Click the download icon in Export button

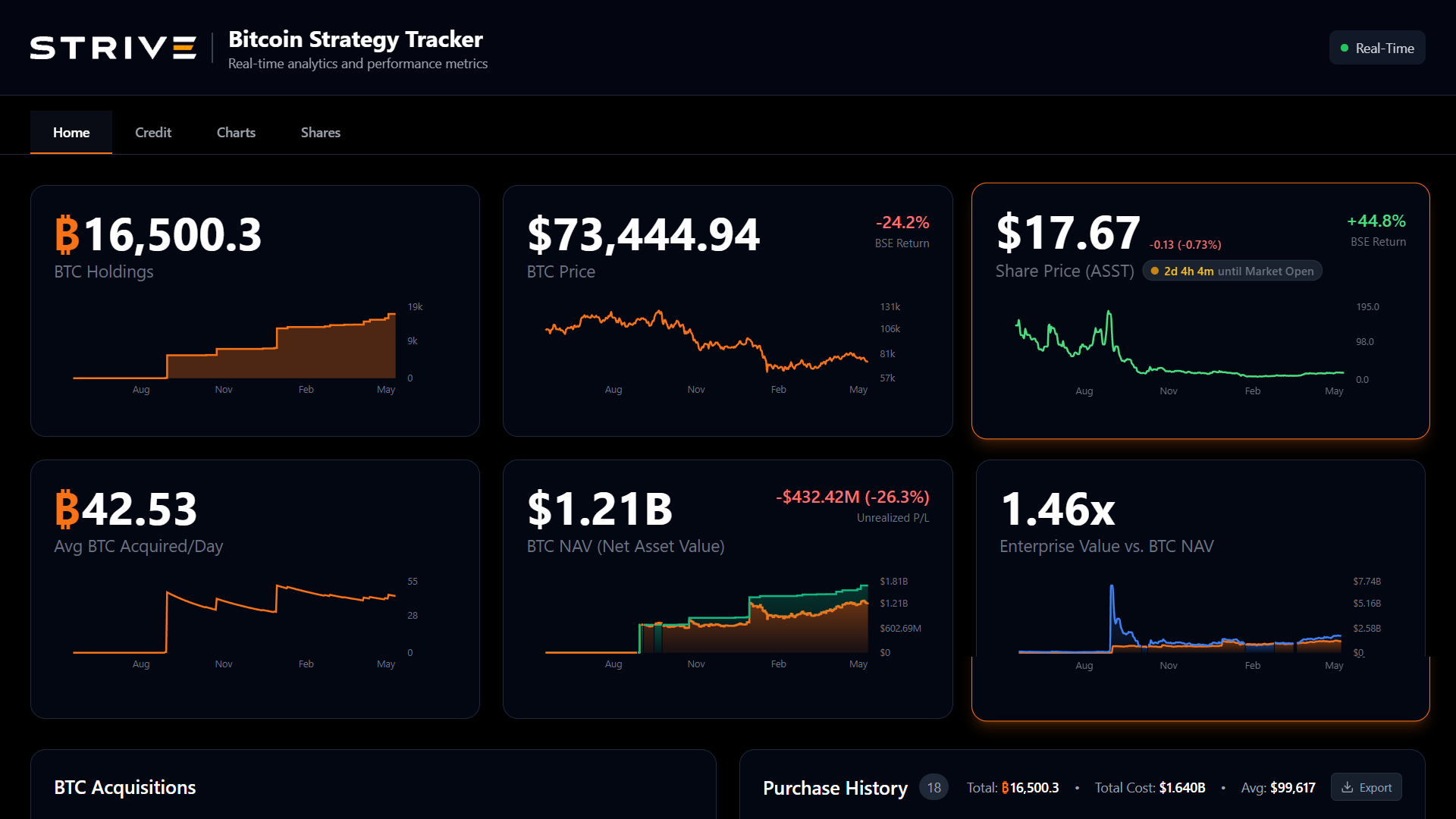(1348, 787)
